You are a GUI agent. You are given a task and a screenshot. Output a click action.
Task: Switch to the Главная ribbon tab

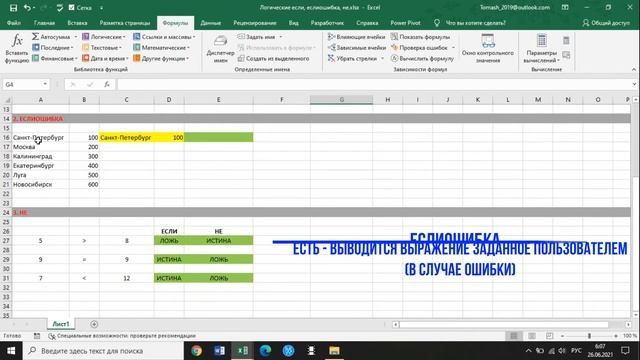point(44,23)
